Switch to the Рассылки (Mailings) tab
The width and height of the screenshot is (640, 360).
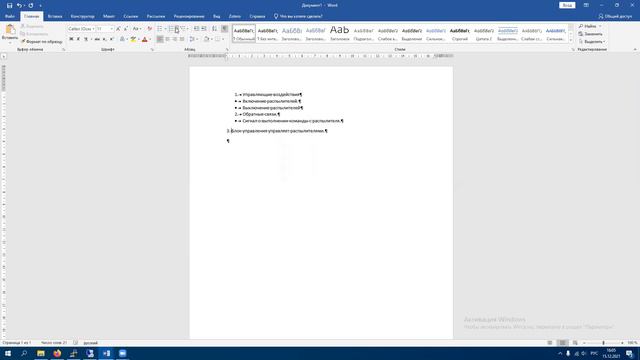156,16
